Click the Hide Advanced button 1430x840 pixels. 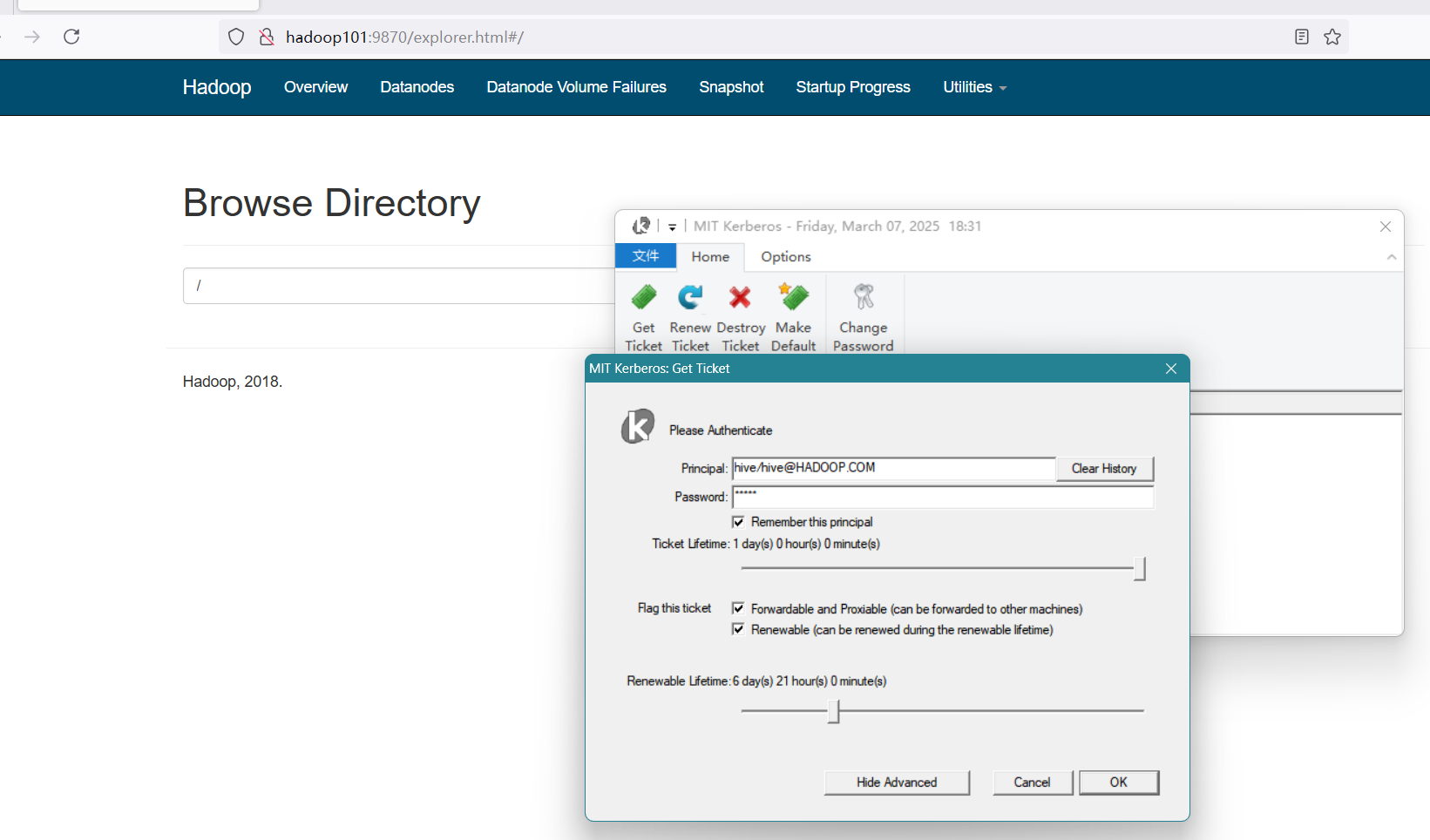897,782
